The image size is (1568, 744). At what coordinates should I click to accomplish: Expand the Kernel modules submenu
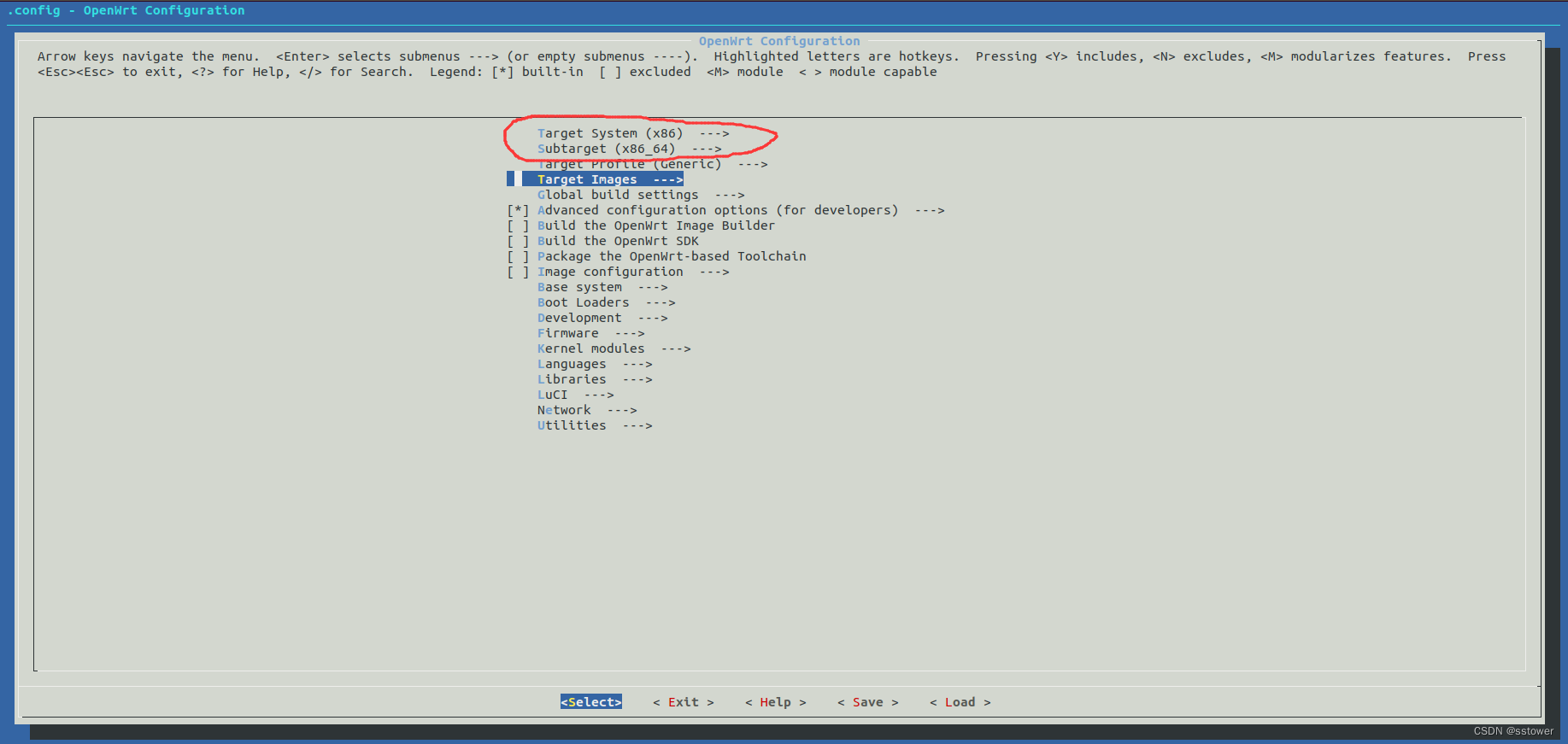click(614, 349)
